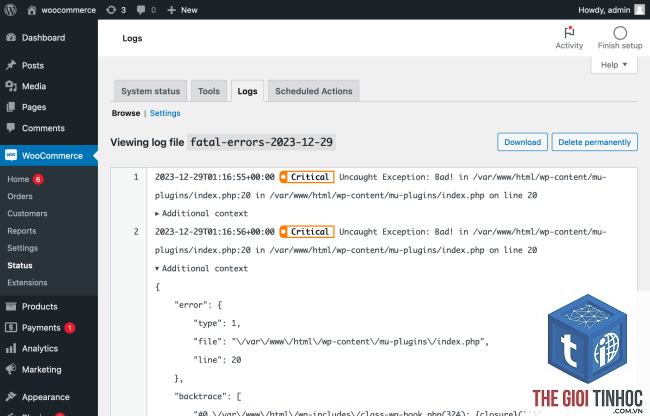
Task: Click the "line": 20 JSON entry
Action: click(x=217, y=360)
